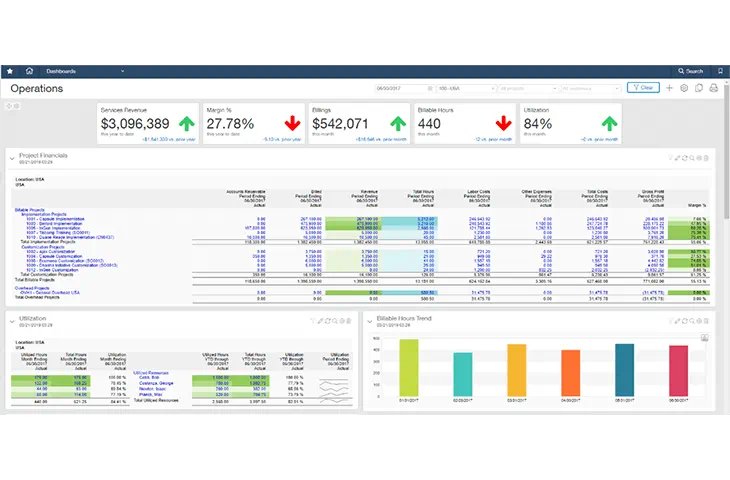The width and height of the screenshot is (730, 480).
Task: Open the 1012 - InGen Customization project
Action: coord(52,270)
